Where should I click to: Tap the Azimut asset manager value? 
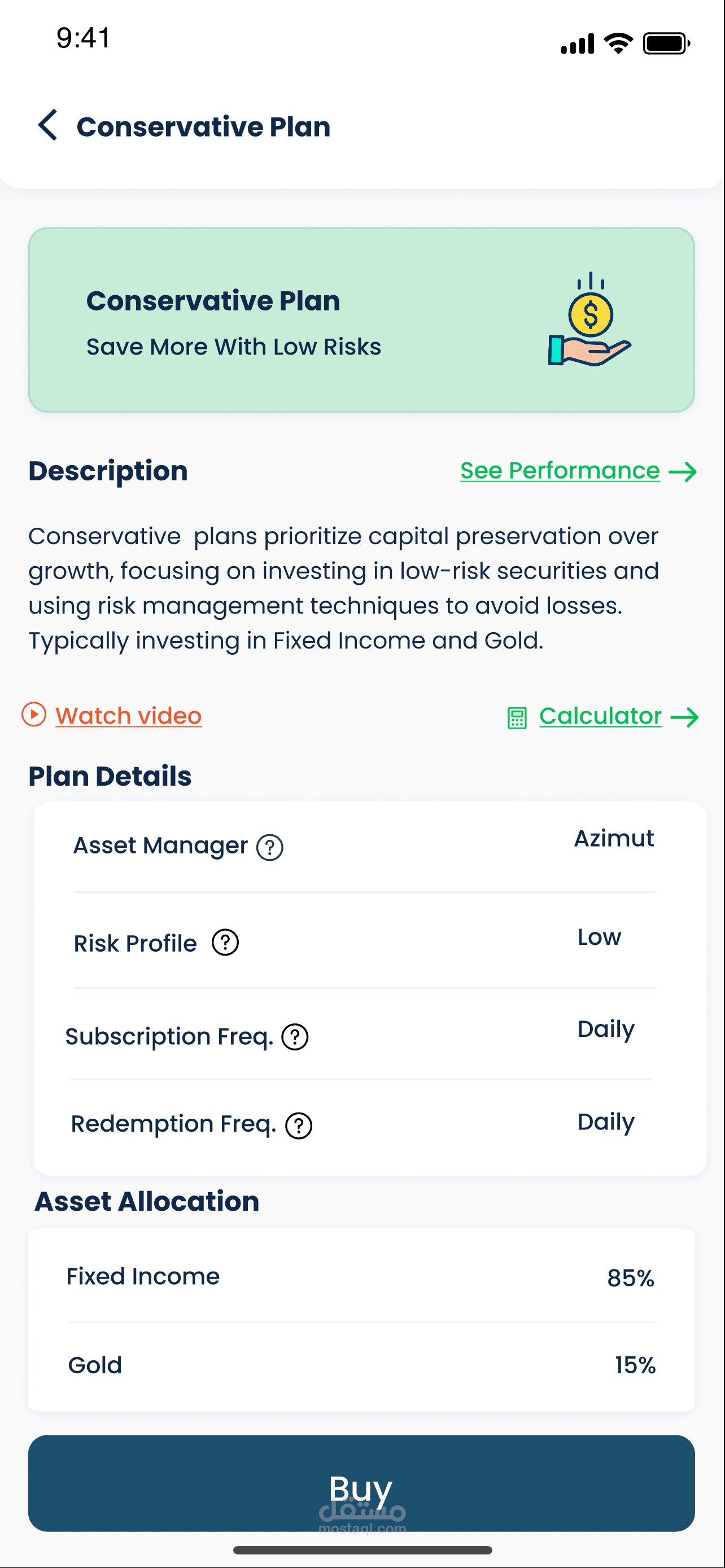(x=614, y=839)
